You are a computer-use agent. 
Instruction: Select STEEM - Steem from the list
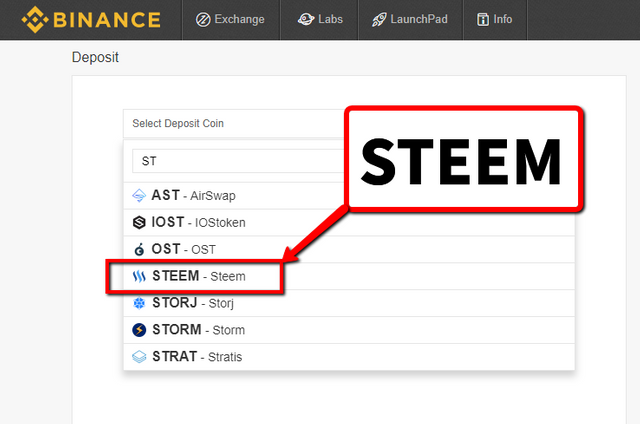coord(349,276)
